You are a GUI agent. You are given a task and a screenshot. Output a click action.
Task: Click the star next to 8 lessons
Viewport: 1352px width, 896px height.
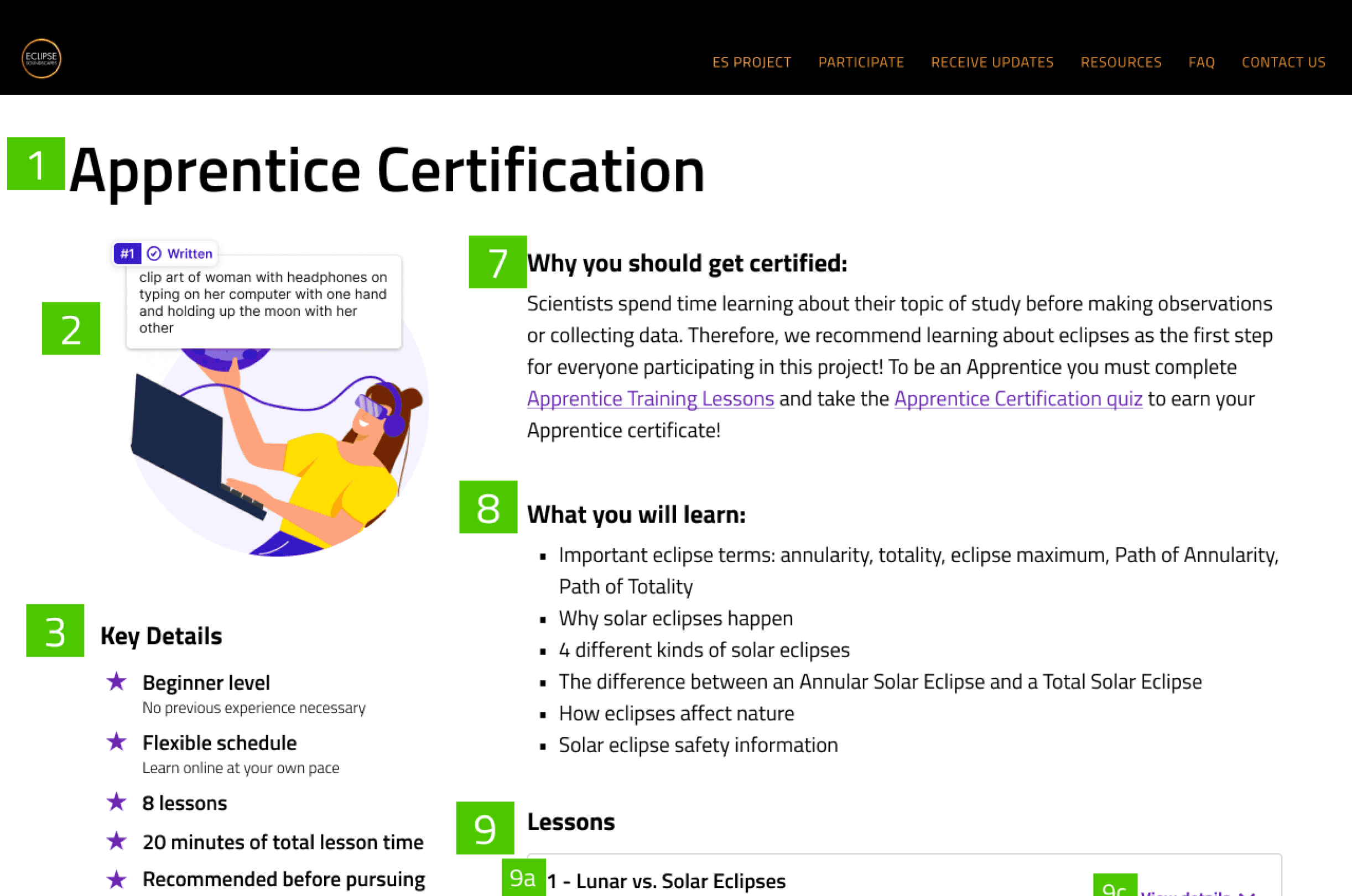[x=117, y=802]
